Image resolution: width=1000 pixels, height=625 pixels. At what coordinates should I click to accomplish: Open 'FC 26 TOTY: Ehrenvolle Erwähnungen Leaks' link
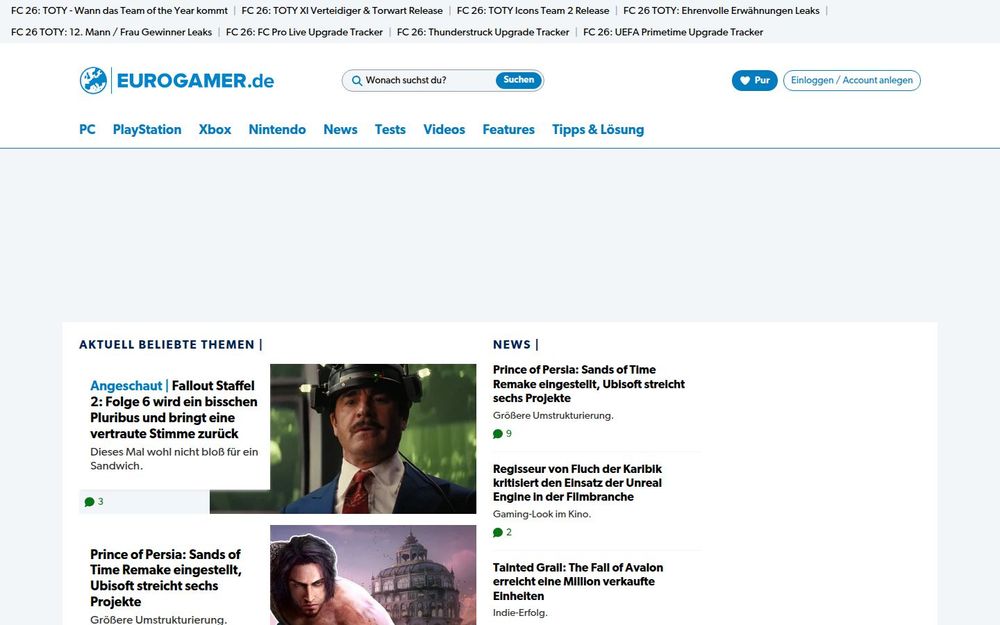(721, 11)
